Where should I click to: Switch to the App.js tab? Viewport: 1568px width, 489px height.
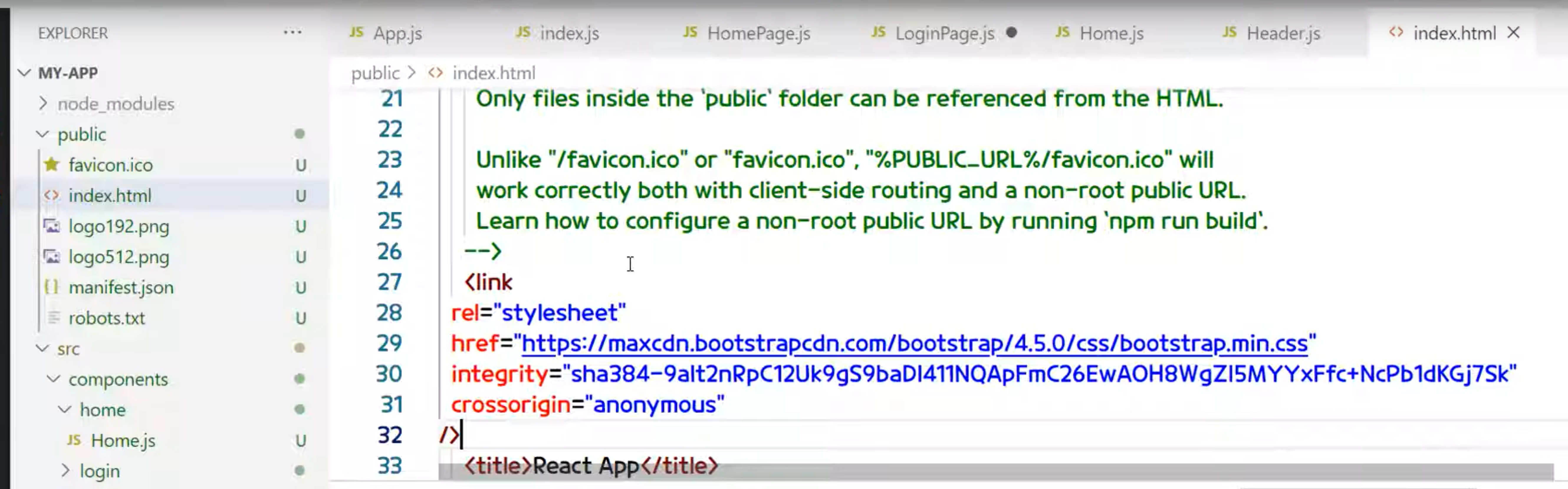click(x=397, y=34)
